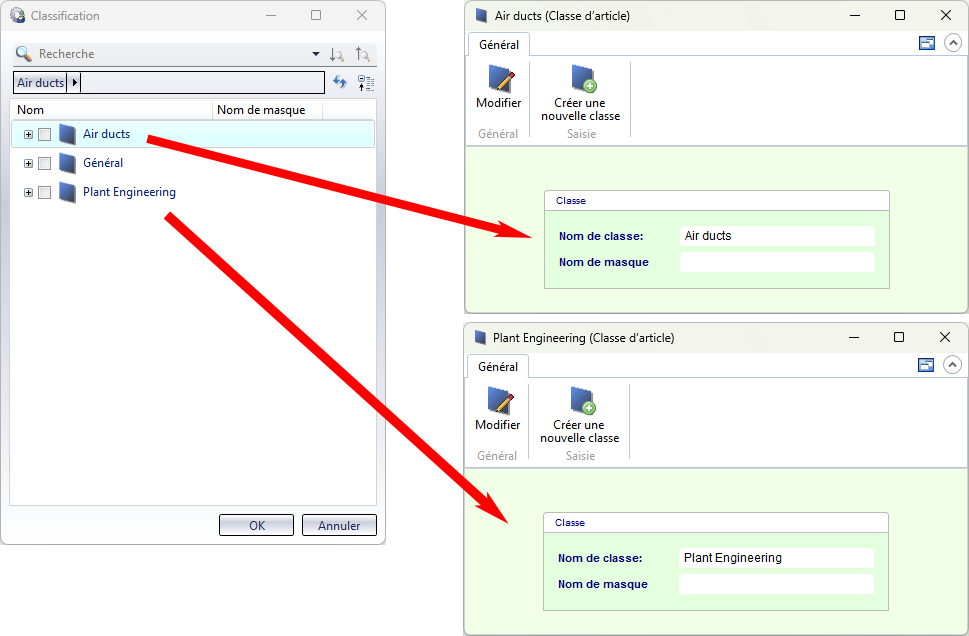
Task: Collapse the ribbon in Plant Engineering window
Action: point(952,365)
